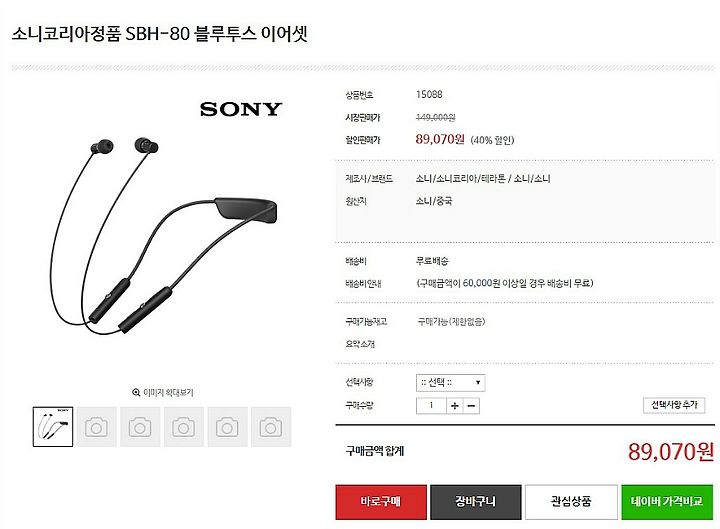Increase quantity with the plus button
The width and height of the screenshot is (720, 529).
pyautogui.click(x=455, y=406)
